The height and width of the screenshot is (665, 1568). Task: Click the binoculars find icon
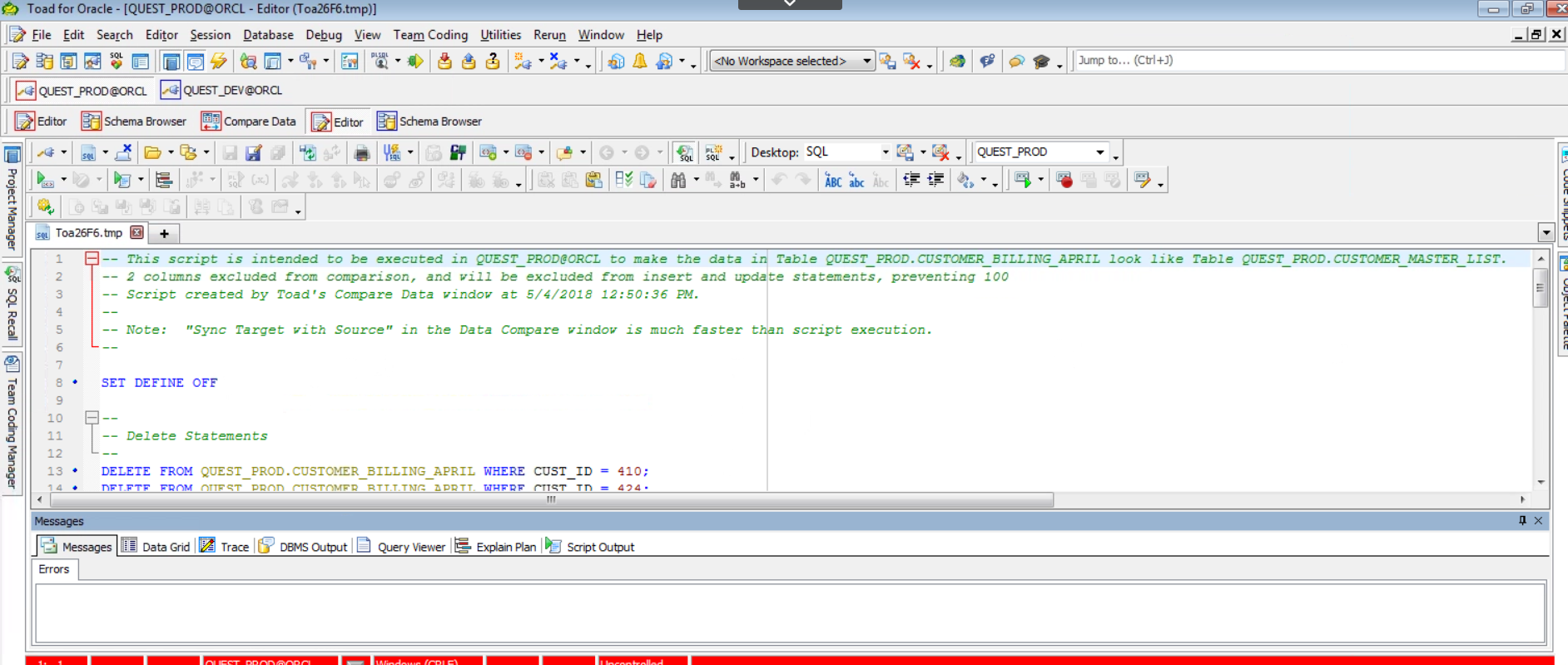[678, 180]
